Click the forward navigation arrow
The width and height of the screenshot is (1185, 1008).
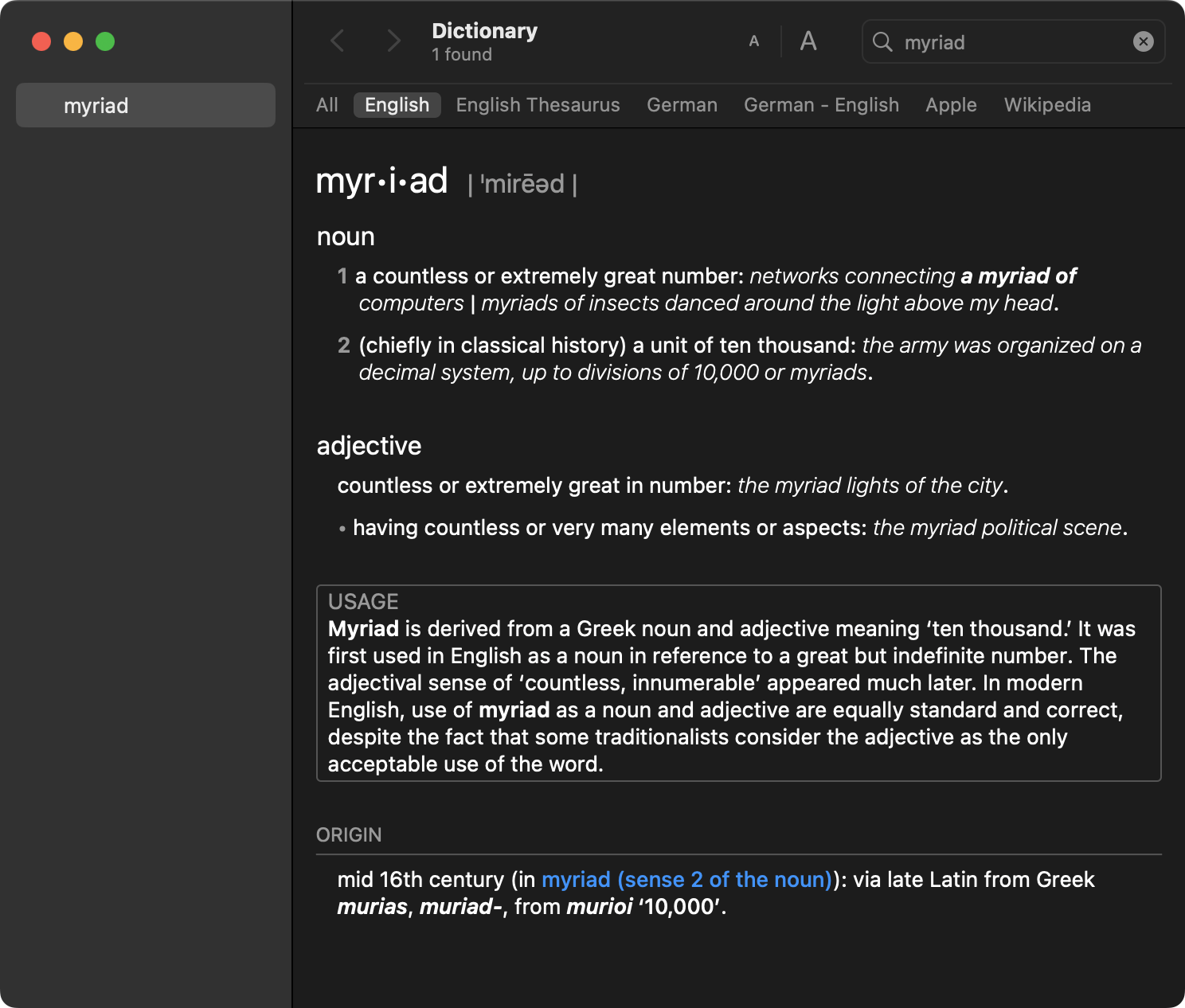point(393,41)
